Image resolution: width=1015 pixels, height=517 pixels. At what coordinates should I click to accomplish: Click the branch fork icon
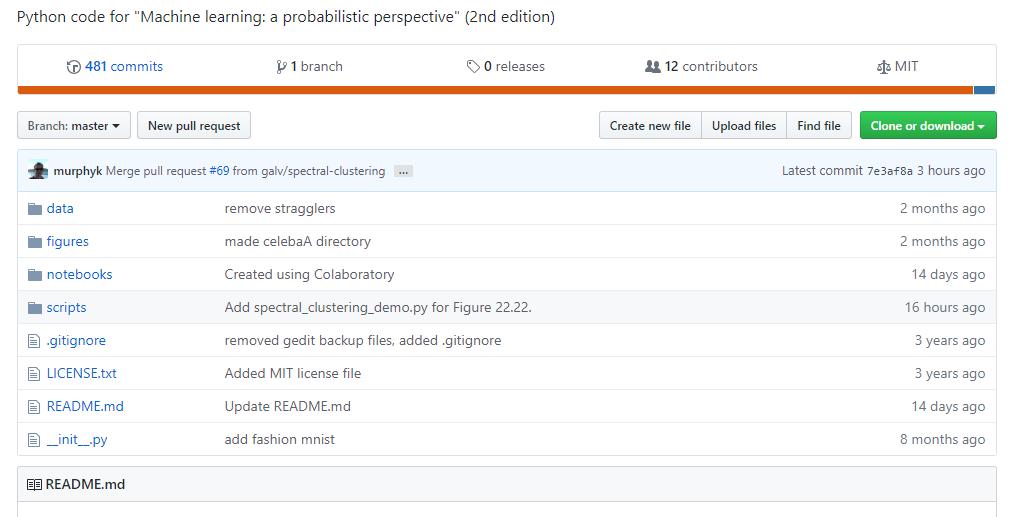281,67
